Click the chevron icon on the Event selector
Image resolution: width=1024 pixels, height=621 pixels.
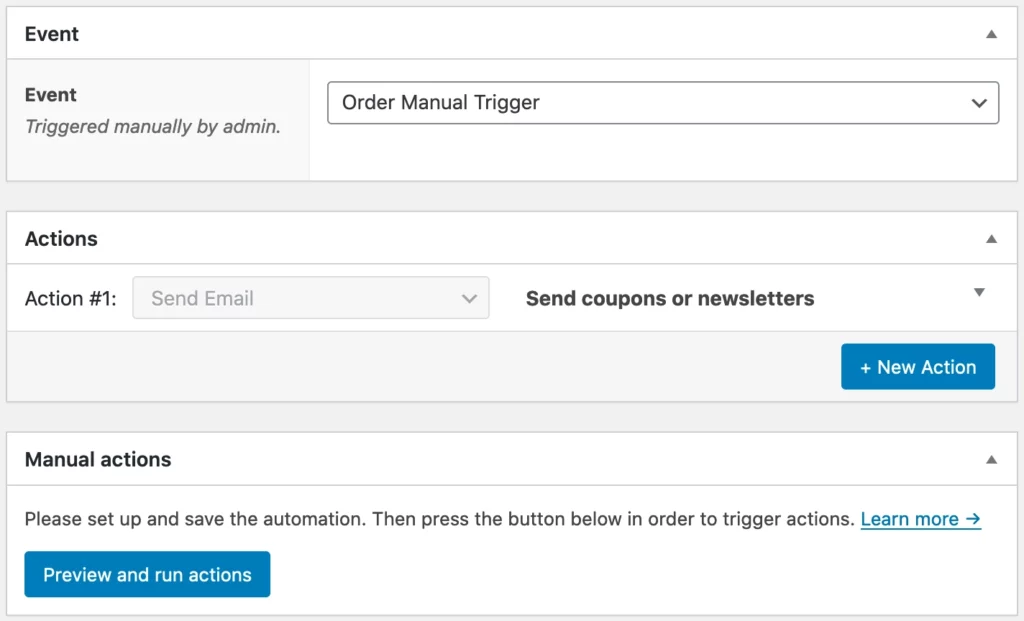tap(978, 102)
